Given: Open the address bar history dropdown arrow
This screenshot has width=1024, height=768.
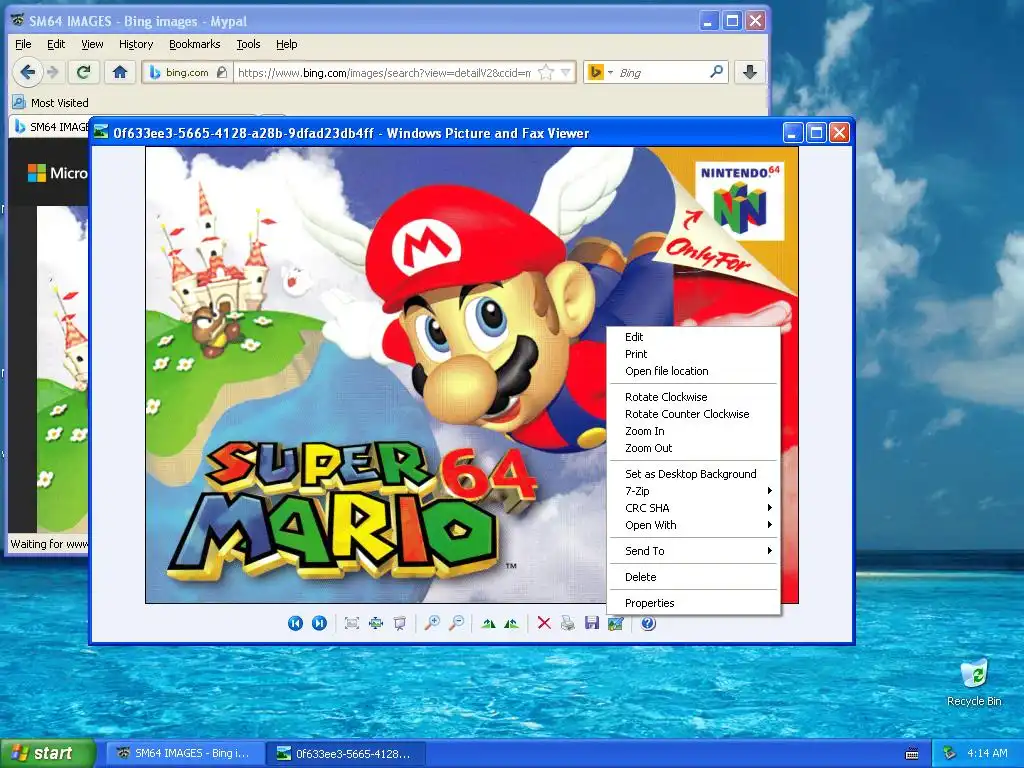Looking at the screenshot, I should (566, 72).
